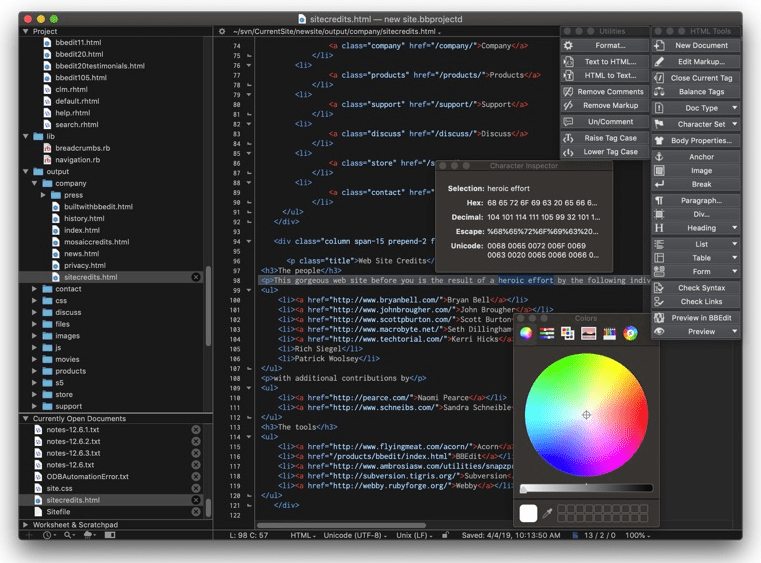Open HTML language popup in status bar

coord(303,535)
